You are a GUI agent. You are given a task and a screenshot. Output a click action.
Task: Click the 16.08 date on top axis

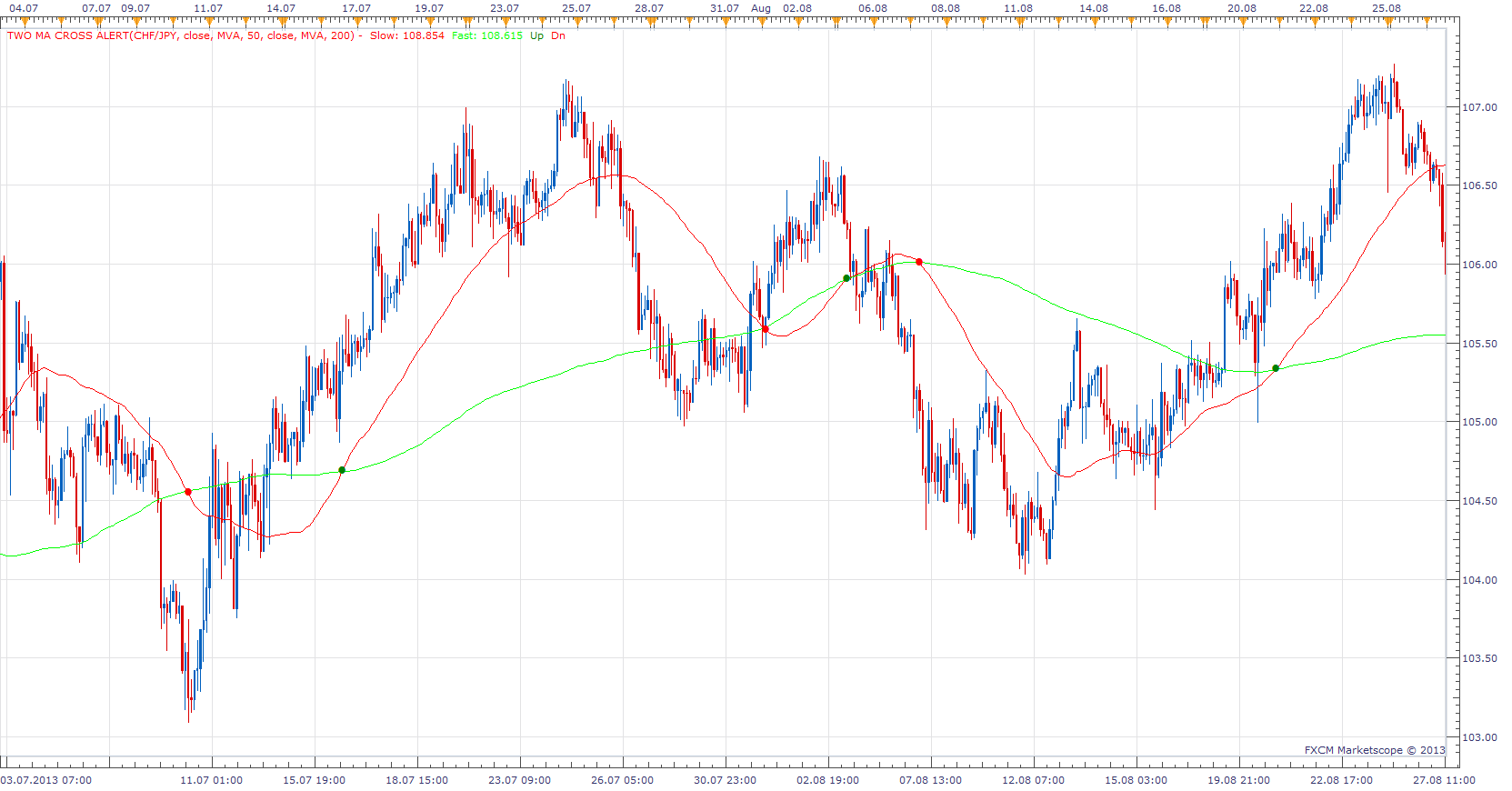pyautogui.click(x=1167, y=8)
